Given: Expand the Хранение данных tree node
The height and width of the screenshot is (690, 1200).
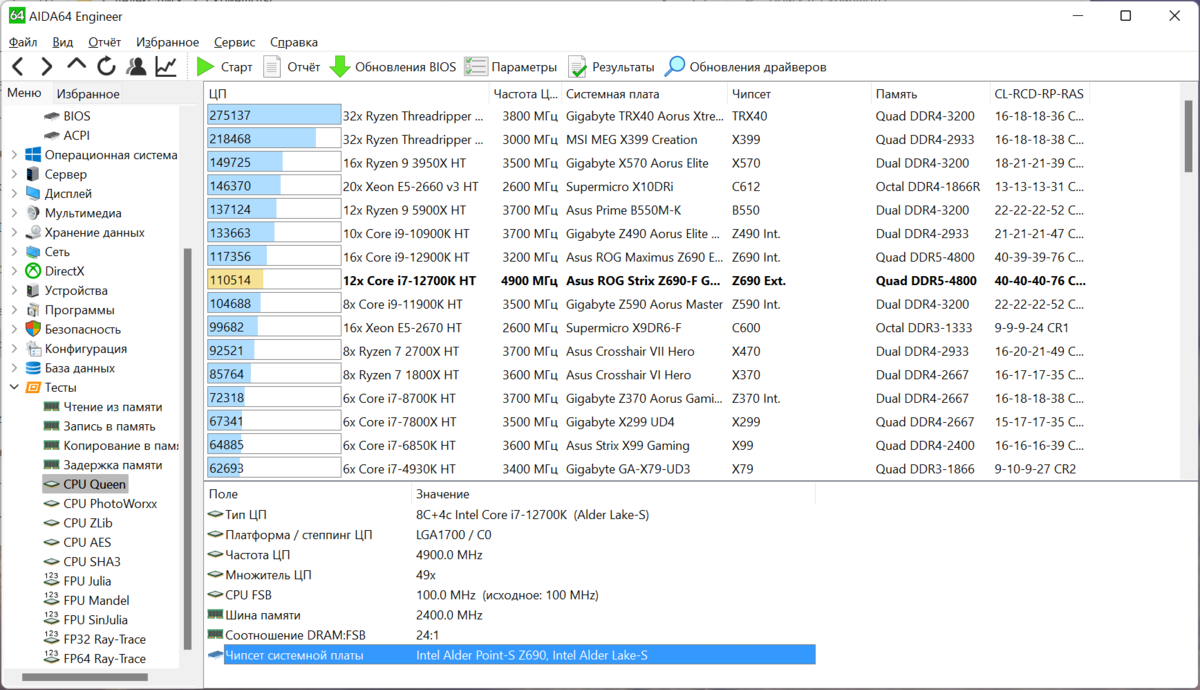Looking at the screenshot, I should [13, 232].
